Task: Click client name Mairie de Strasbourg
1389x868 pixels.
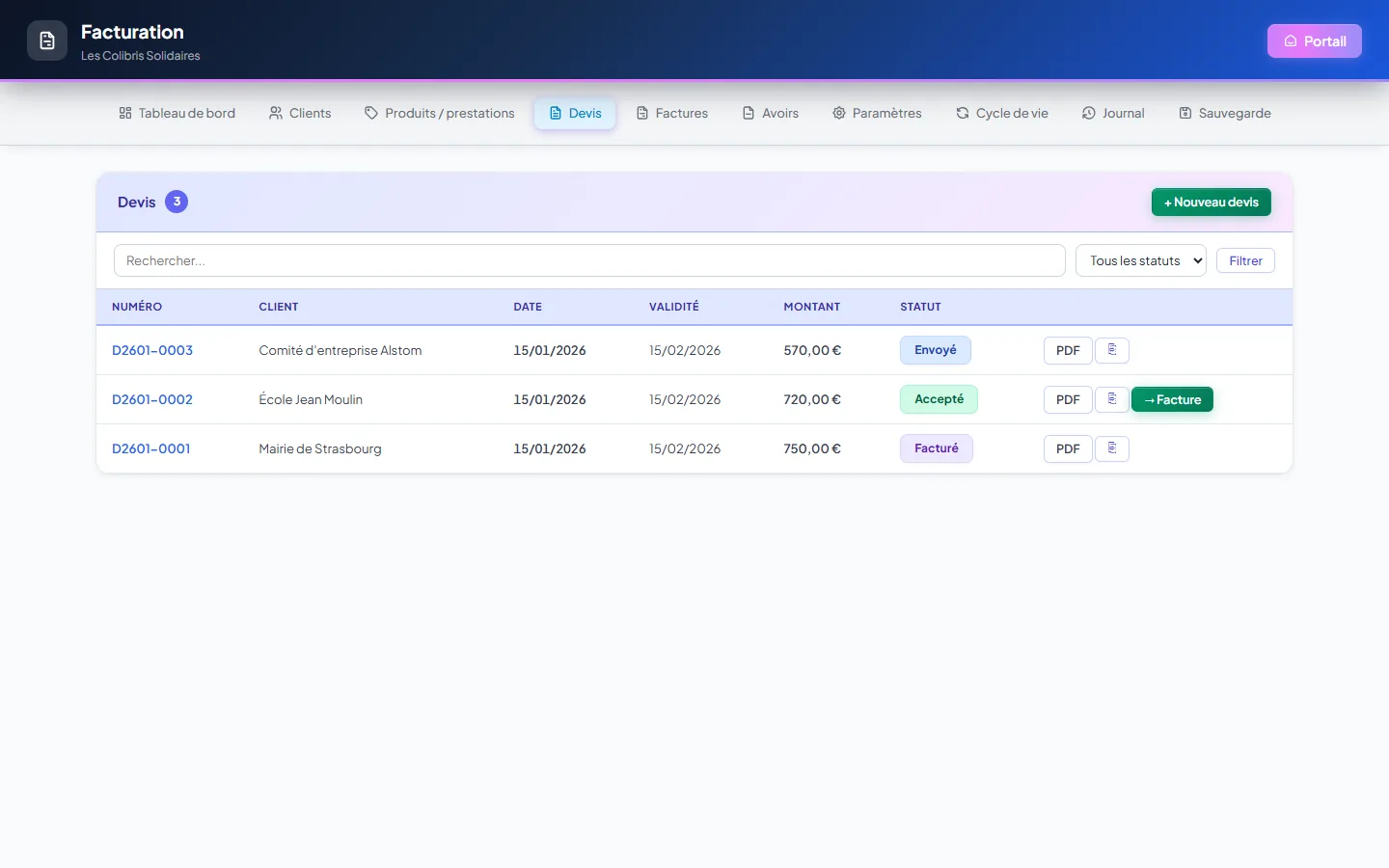Action: 320,448
